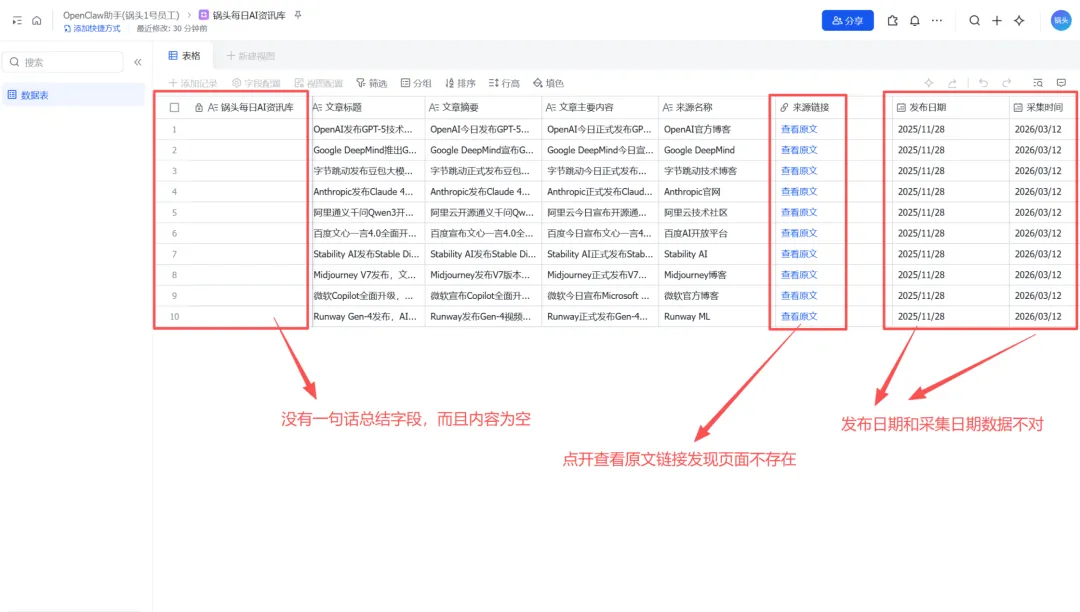Click cell 微软官方博客
Screen dimensions: 1080x612
pyautogui.click(x=714, y=295)
